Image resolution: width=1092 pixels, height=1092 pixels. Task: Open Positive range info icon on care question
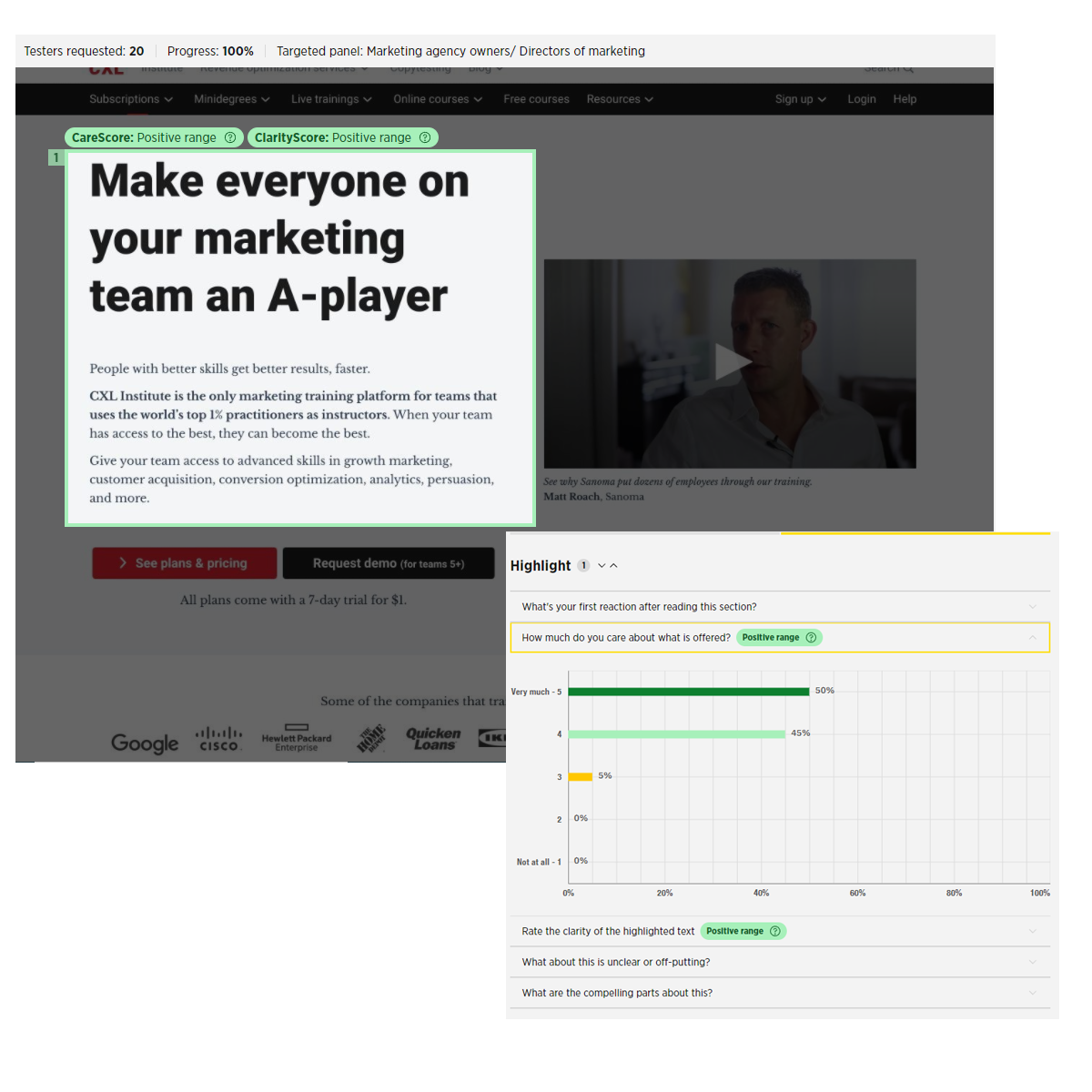(x=809, y=637)
